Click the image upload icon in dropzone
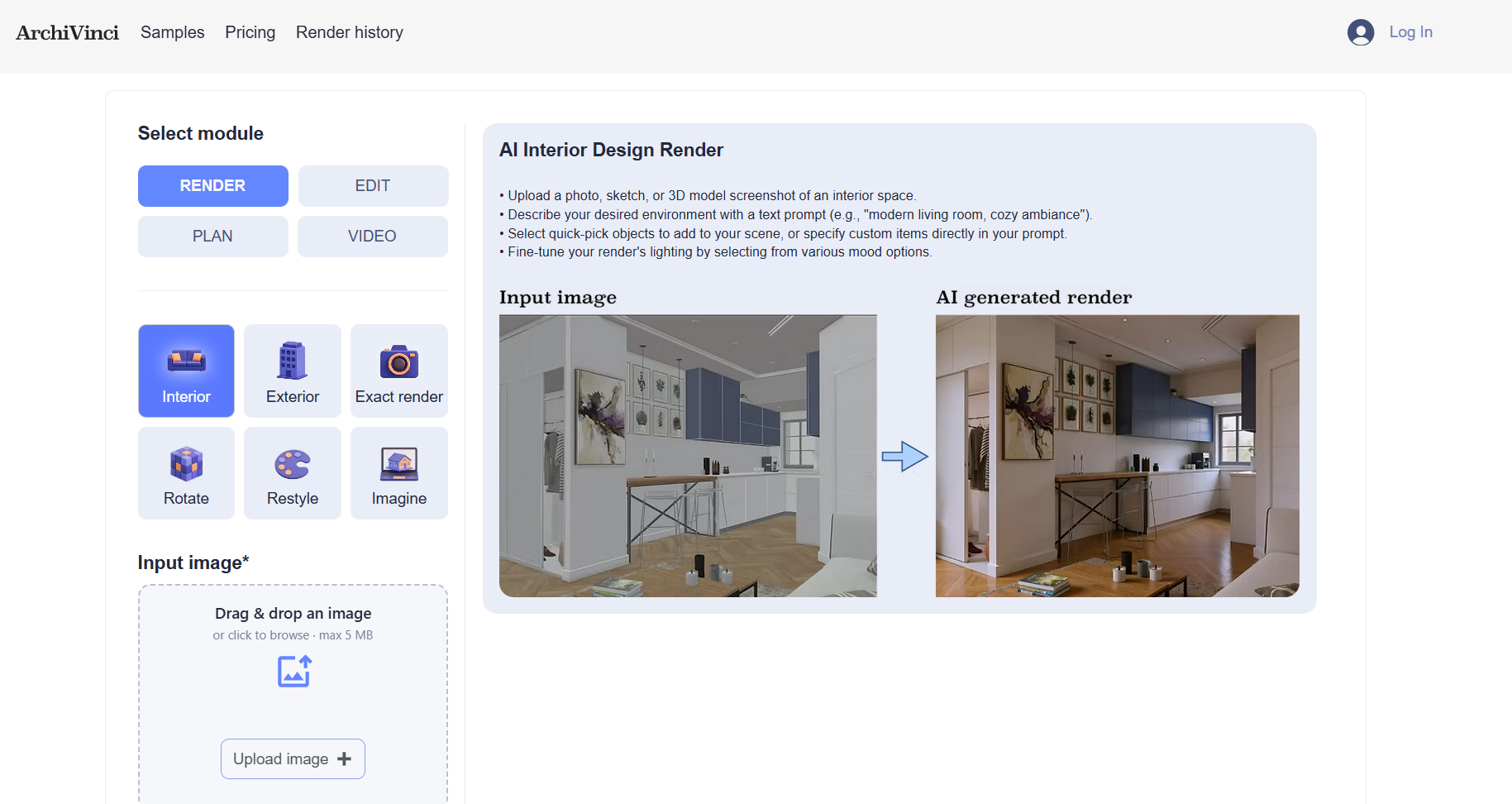 pyautogui.click(x=293, y=671)
